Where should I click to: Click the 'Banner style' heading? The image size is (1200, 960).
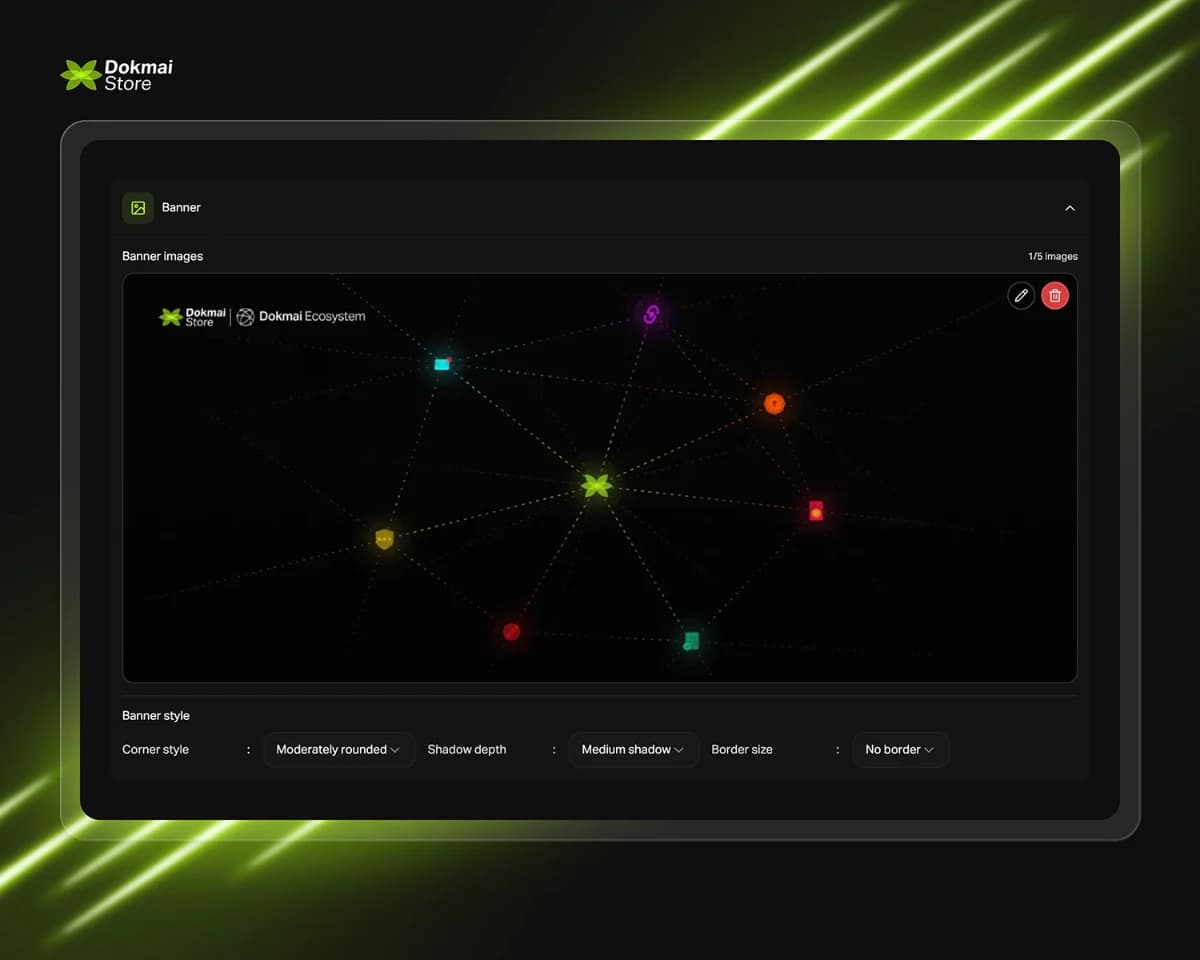(156, 715)
